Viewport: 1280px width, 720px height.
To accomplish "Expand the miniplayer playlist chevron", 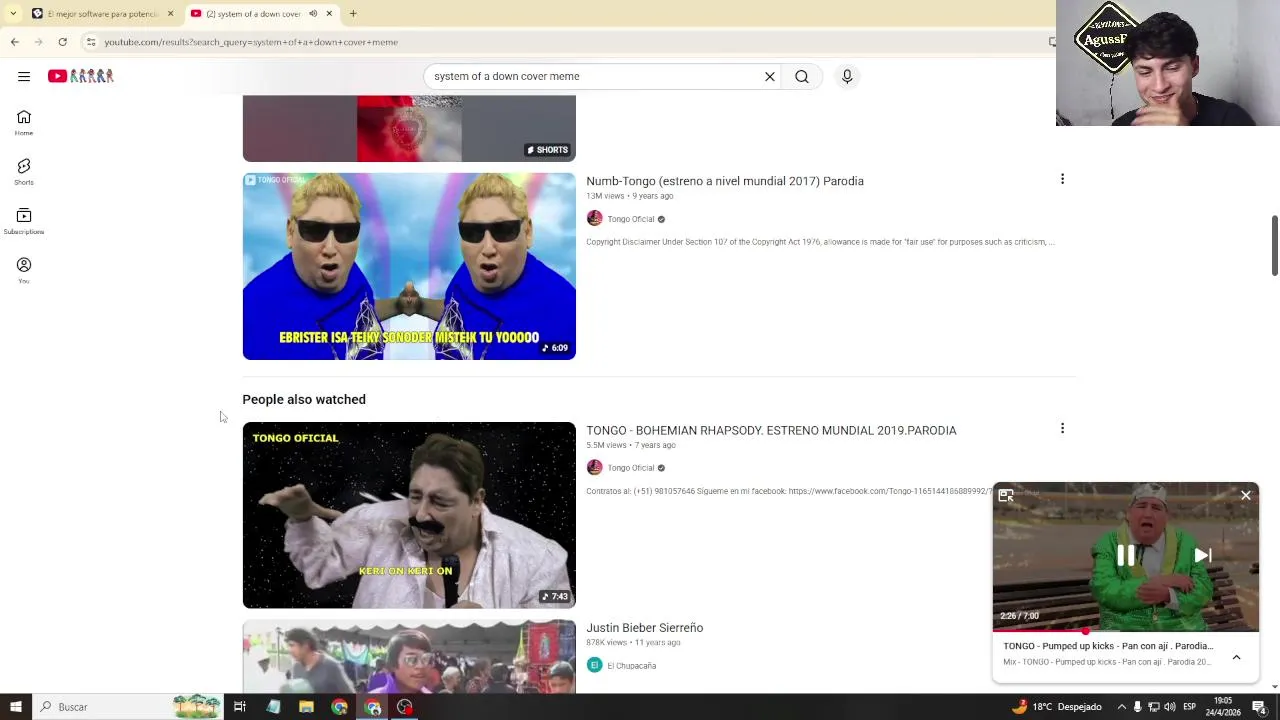I will click(x=1236, y=657).
